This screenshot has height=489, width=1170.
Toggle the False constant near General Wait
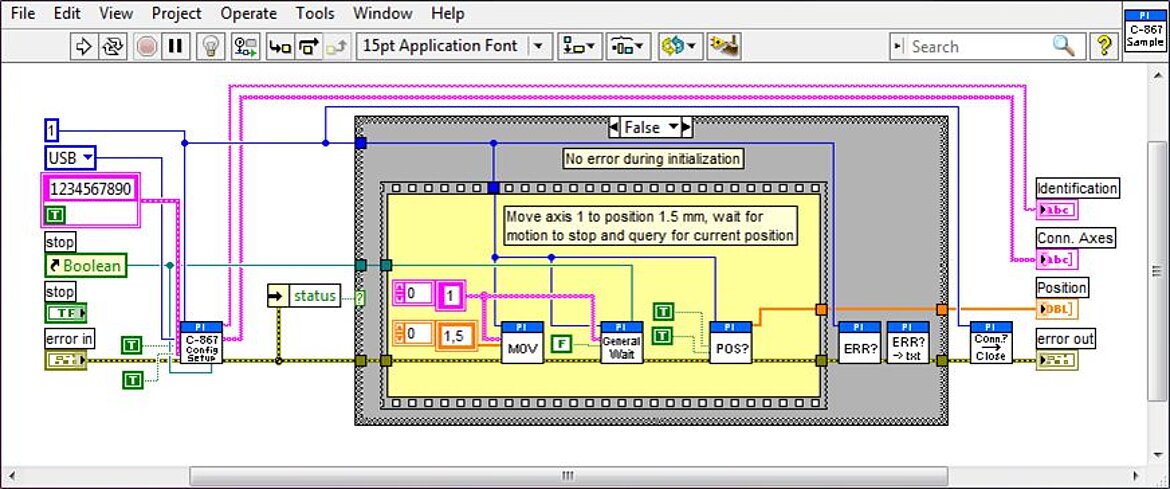[x=560, y=344]
